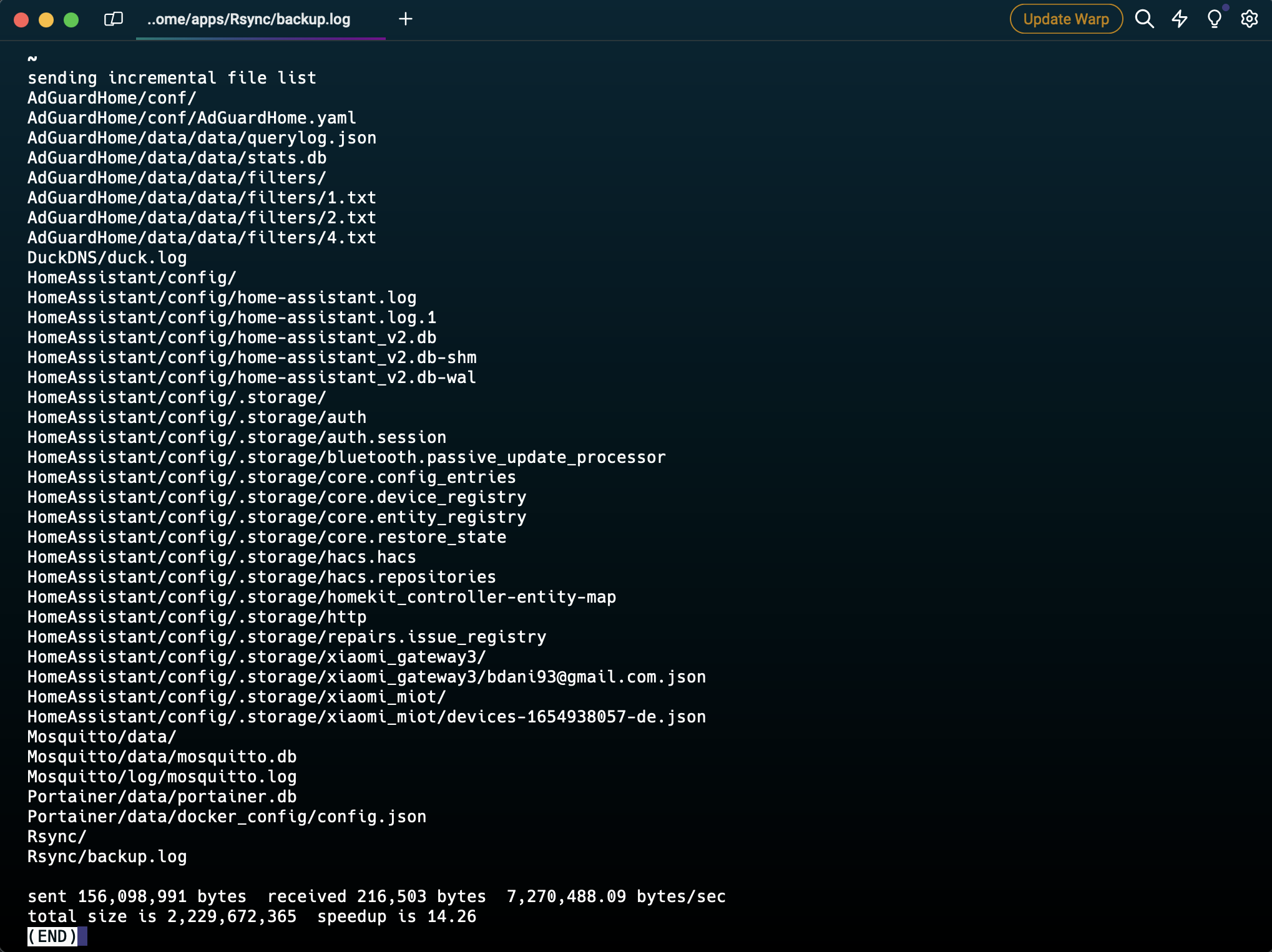
Task: Click 'AdGuardHome/data/data/stats.db' line
Action: (x=177, y=158)
